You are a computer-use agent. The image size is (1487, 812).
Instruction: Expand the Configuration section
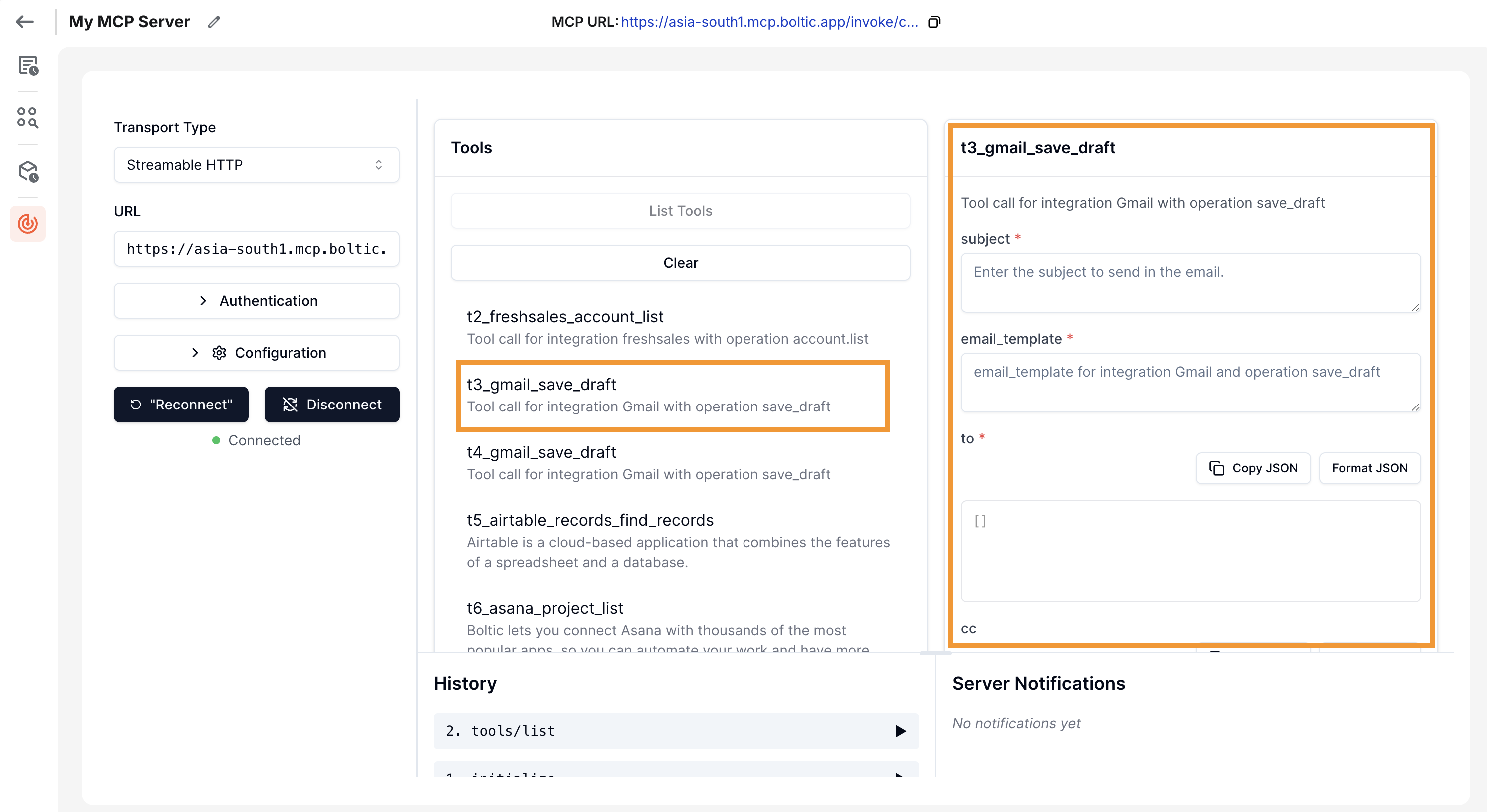(256, 353)
